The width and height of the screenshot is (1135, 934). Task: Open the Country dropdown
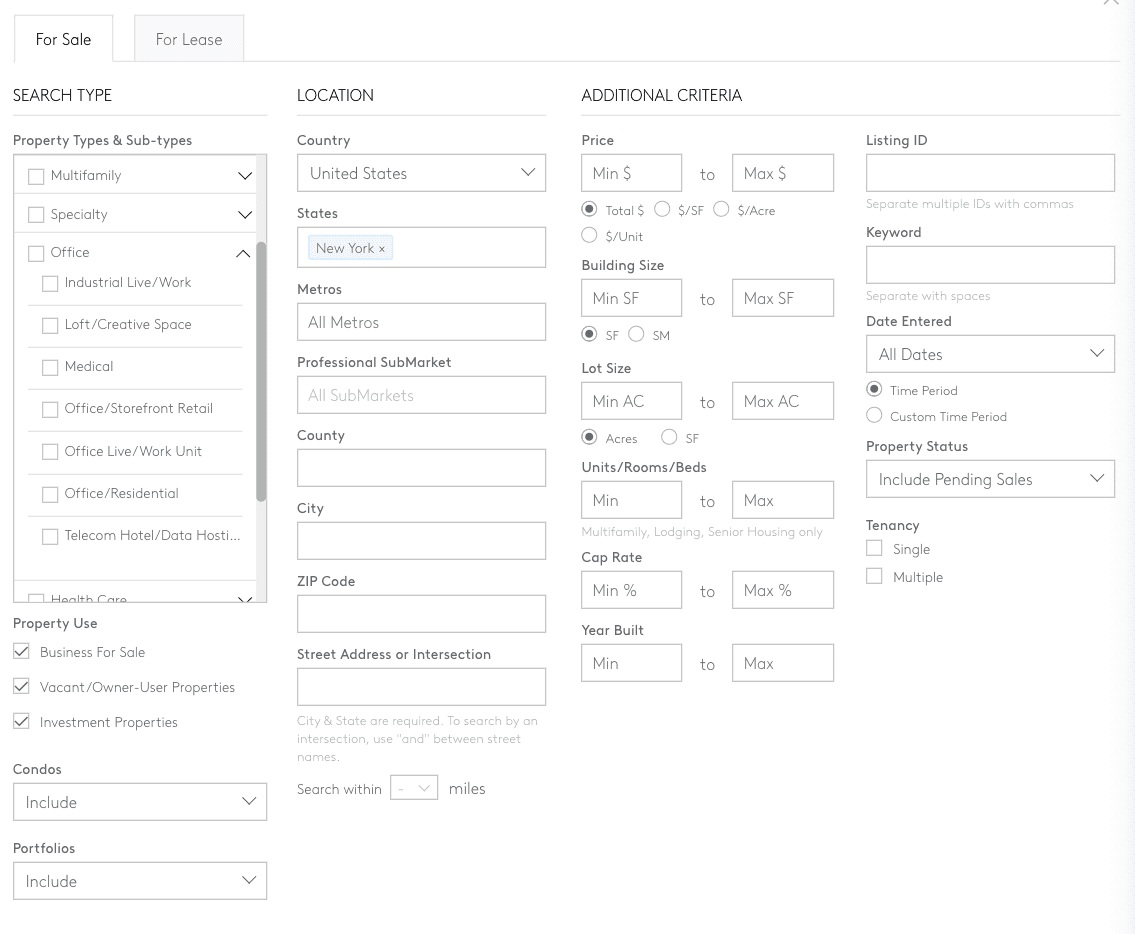[x=421, y=173]
